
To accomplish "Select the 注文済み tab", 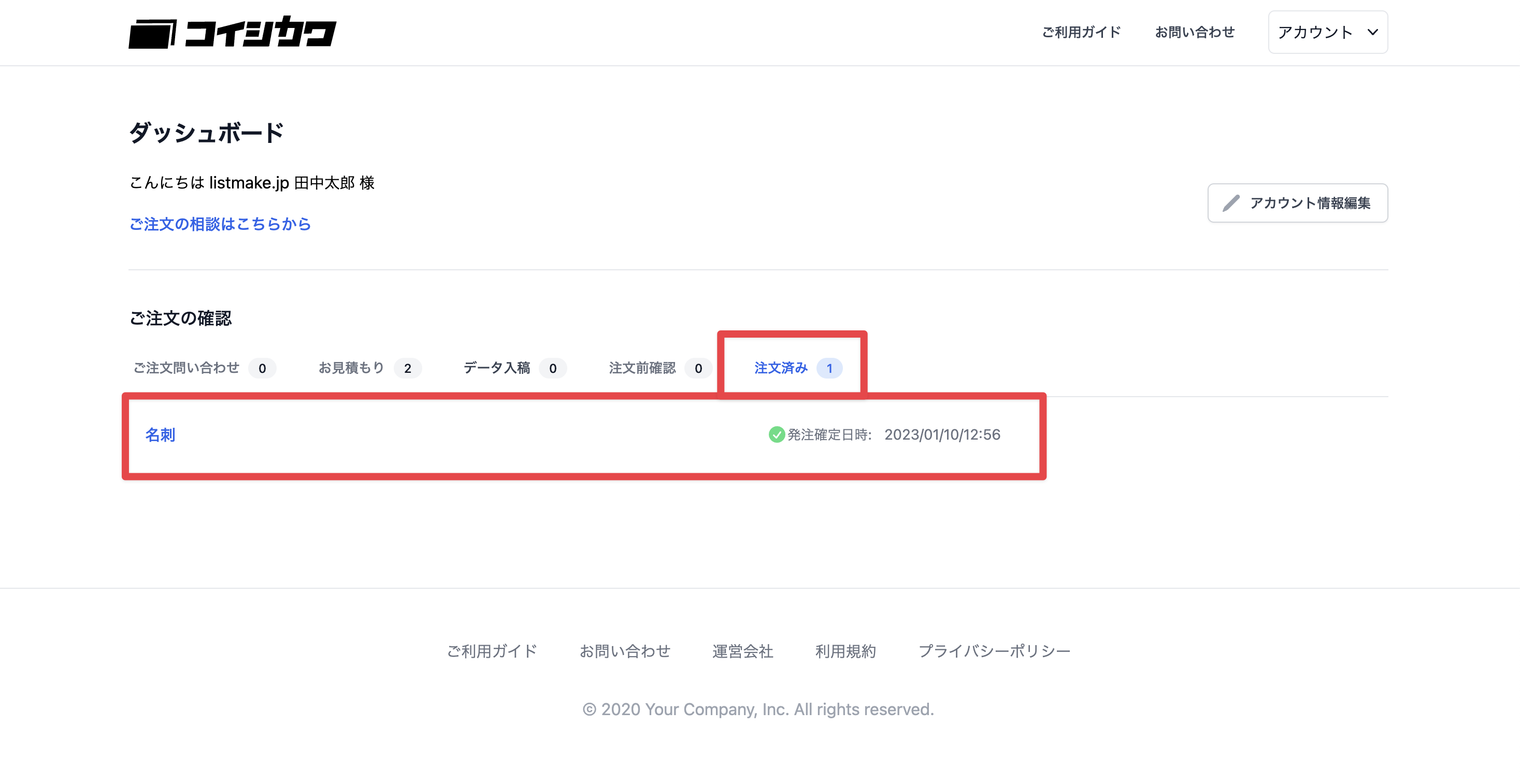I will click(798, 368).
